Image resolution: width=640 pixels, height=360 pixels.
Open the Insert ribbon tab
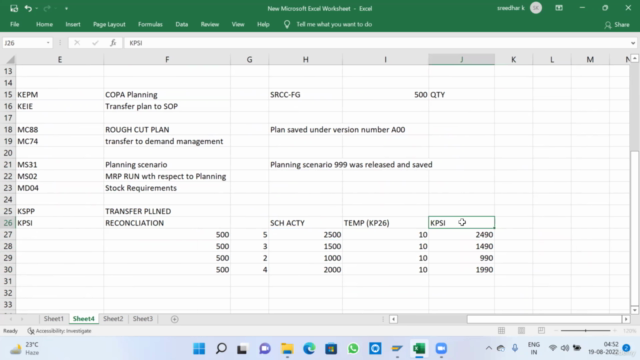pyautogui.click(x=73, y=24)
